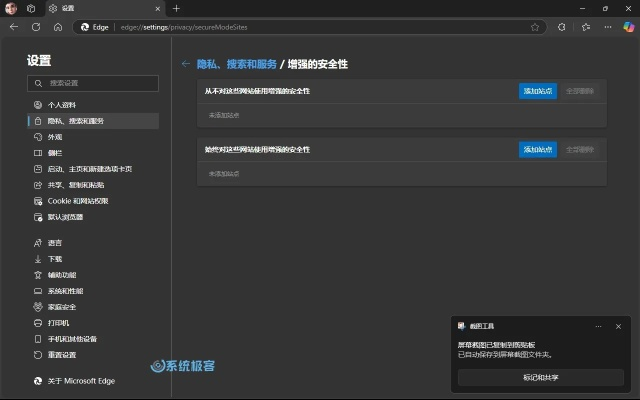Click the profile avatar in the title bar

[11, 8]
